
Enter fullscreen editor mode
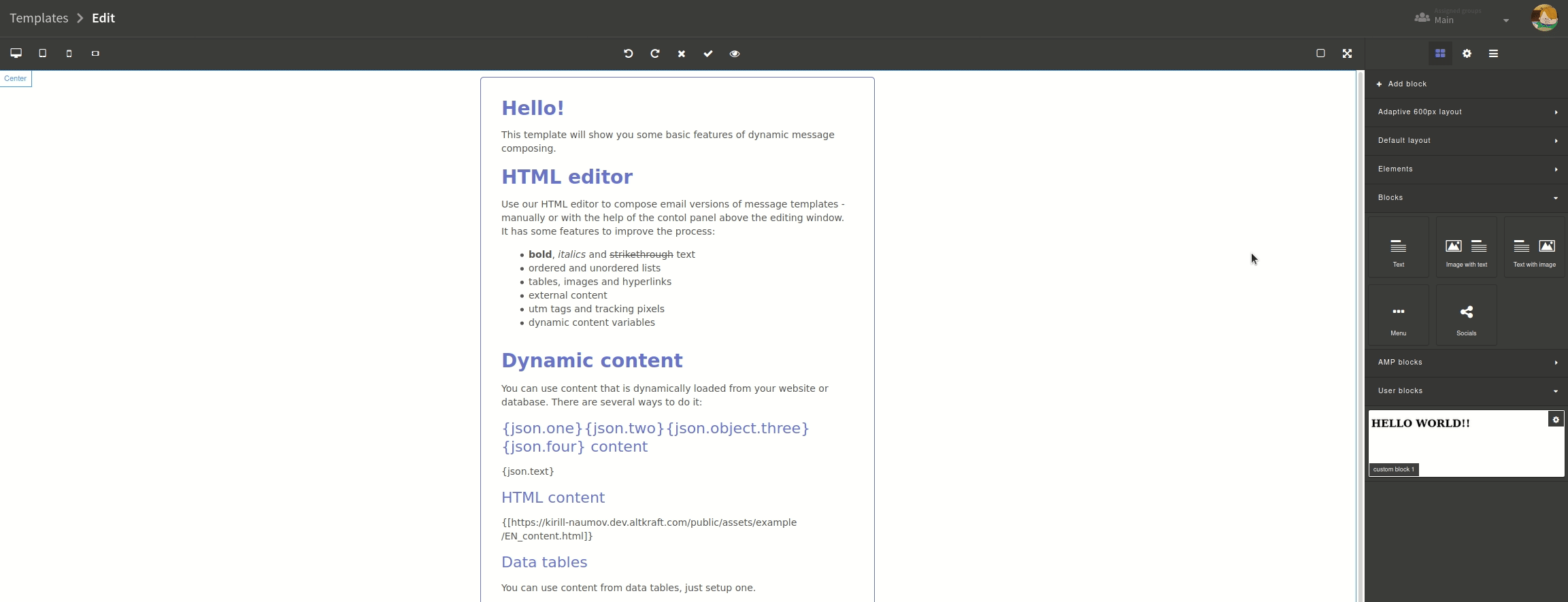coord(1347,53)
